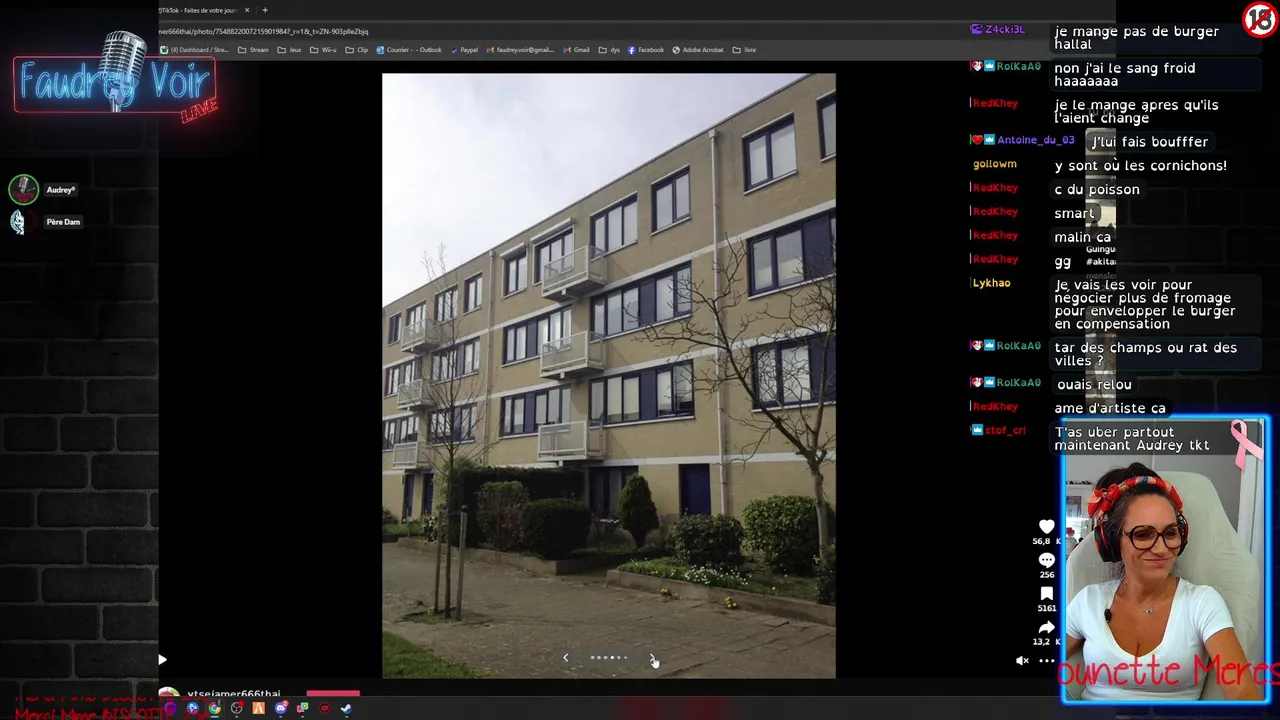Click the 56,8 K likes count
1280x720 pixels.
pyautogui.click(x=1046, y=541)
